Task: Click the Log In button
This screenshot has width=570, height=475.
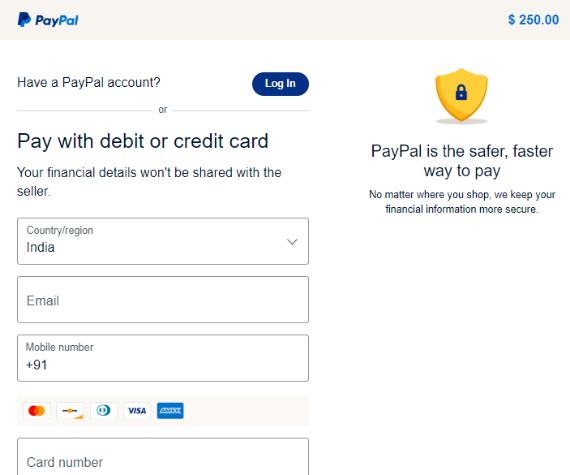Action: coord(280,84)
